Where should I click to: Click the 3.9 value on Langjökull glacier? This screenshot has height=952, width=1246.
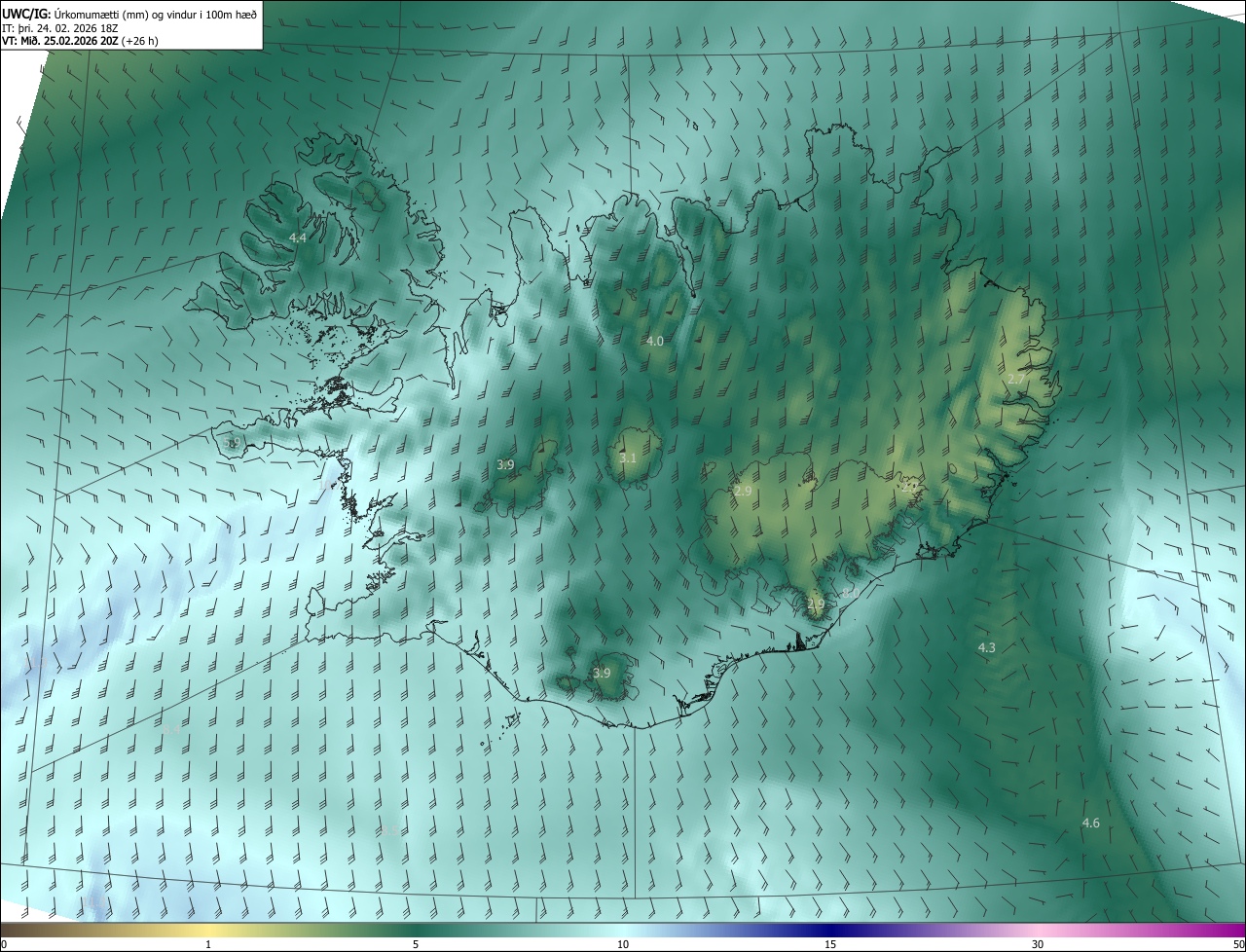[505, 464]
